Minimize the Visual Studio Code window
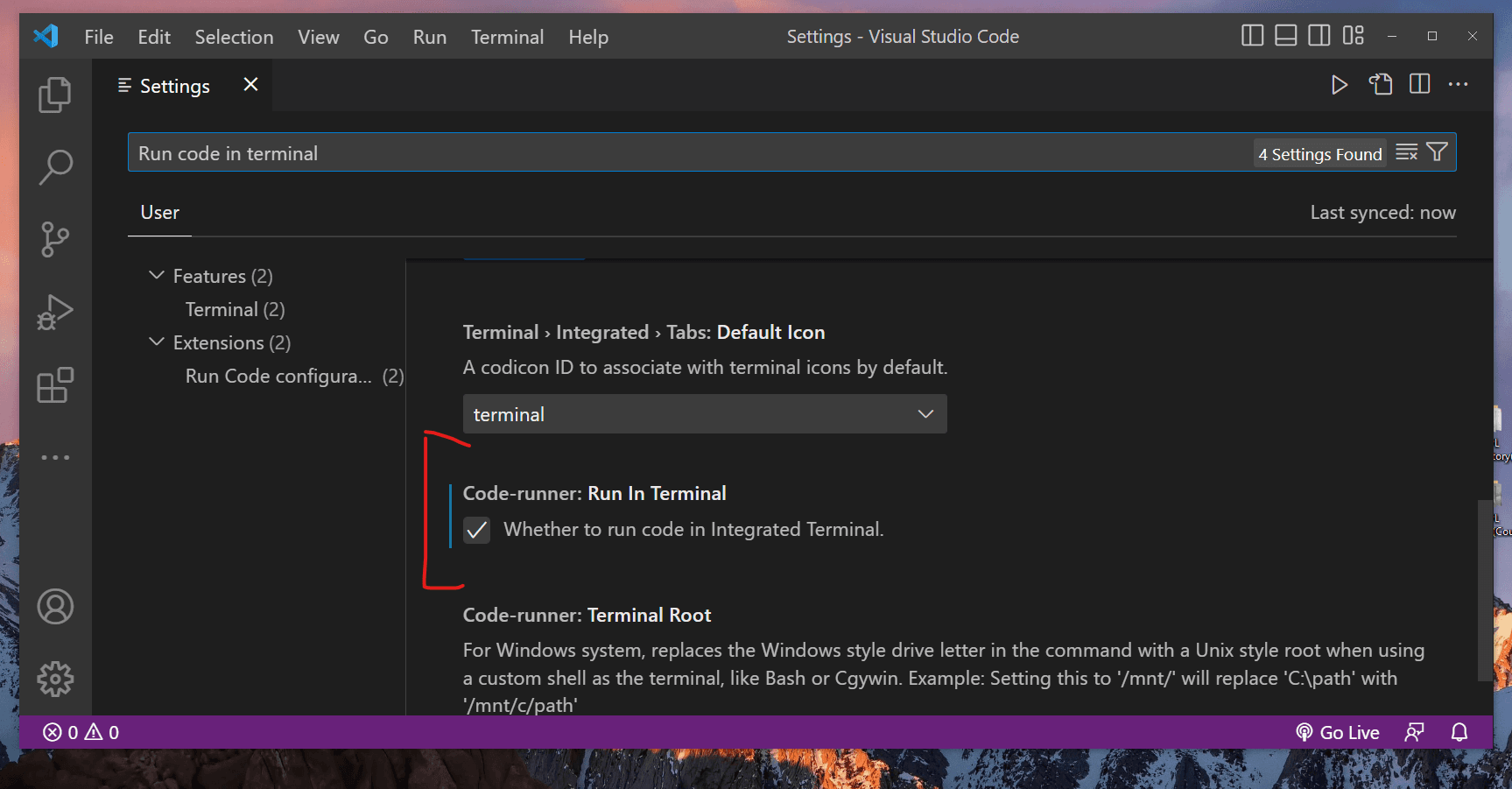 pyautogui.click(x=1392, y=36)
